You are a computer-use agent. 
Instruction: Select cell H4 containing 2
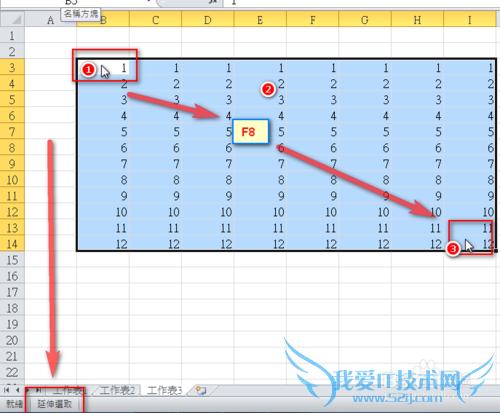418,83
